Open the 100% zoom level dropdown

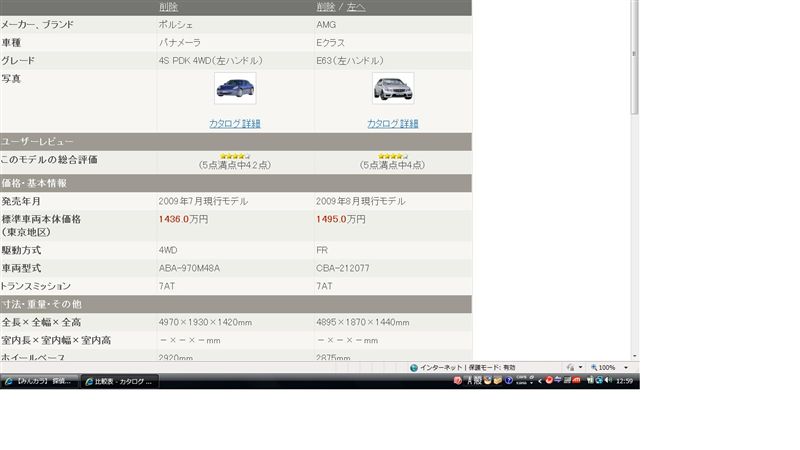[626, 367]
